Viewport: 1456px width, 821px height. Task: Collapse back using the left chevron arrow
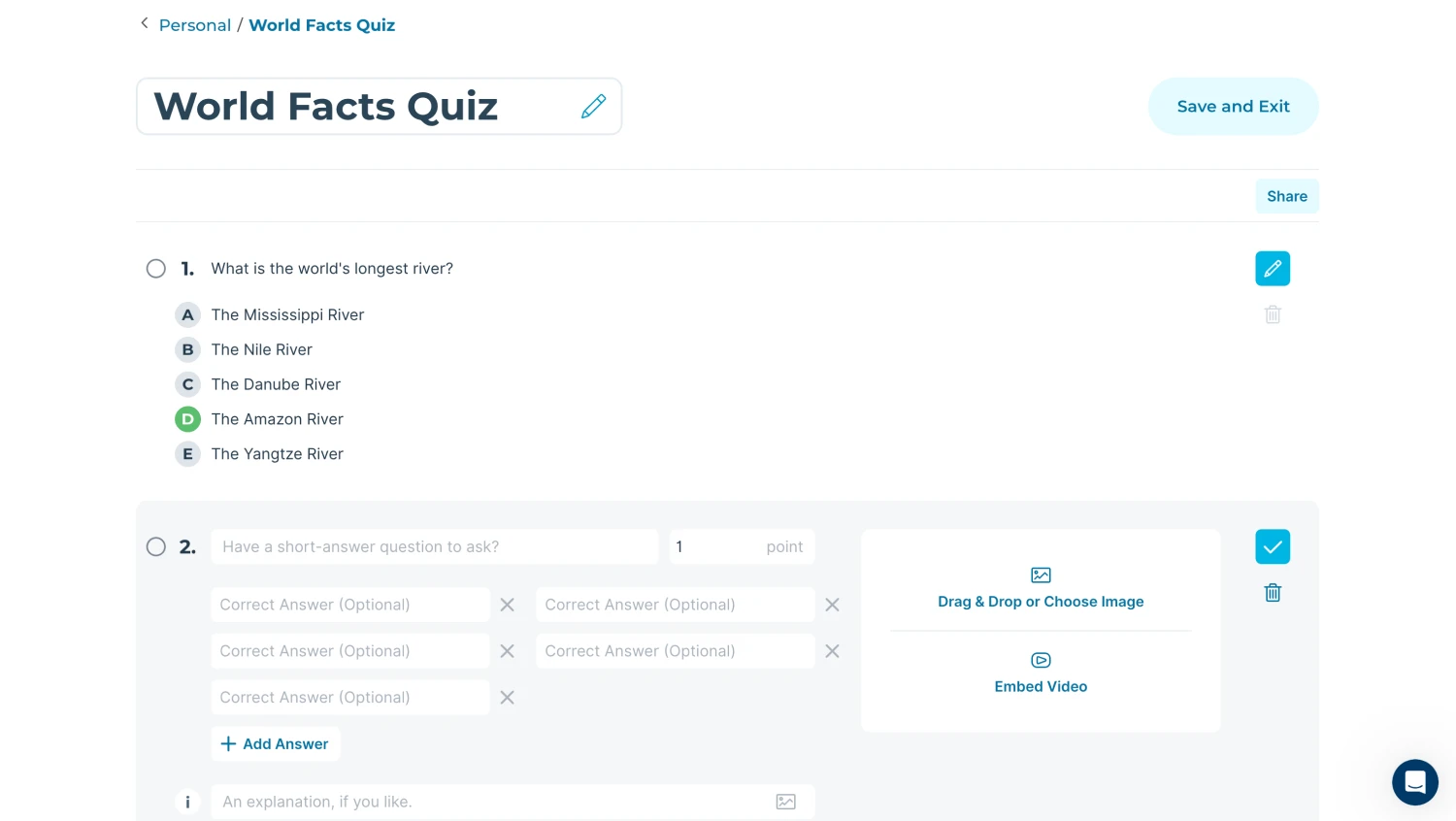(x=144, y=23)
